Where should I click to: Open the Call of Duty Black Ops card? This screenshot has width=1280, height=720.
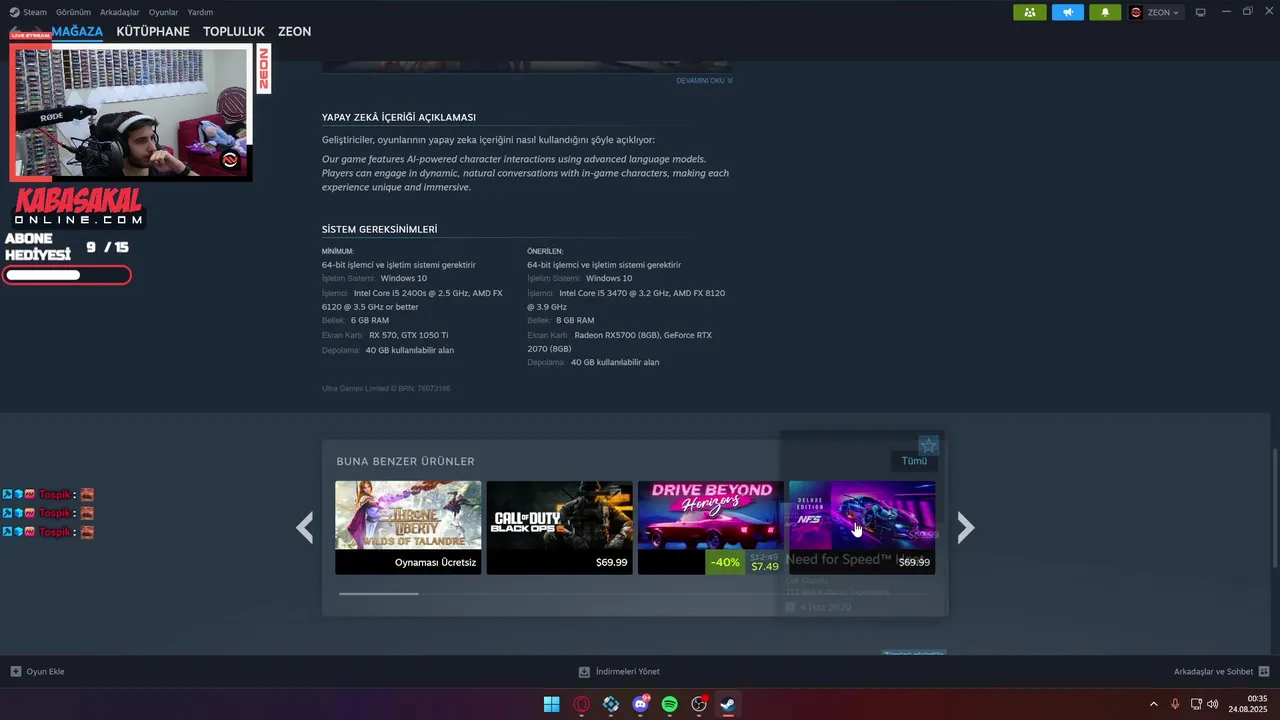click(559, 527)
